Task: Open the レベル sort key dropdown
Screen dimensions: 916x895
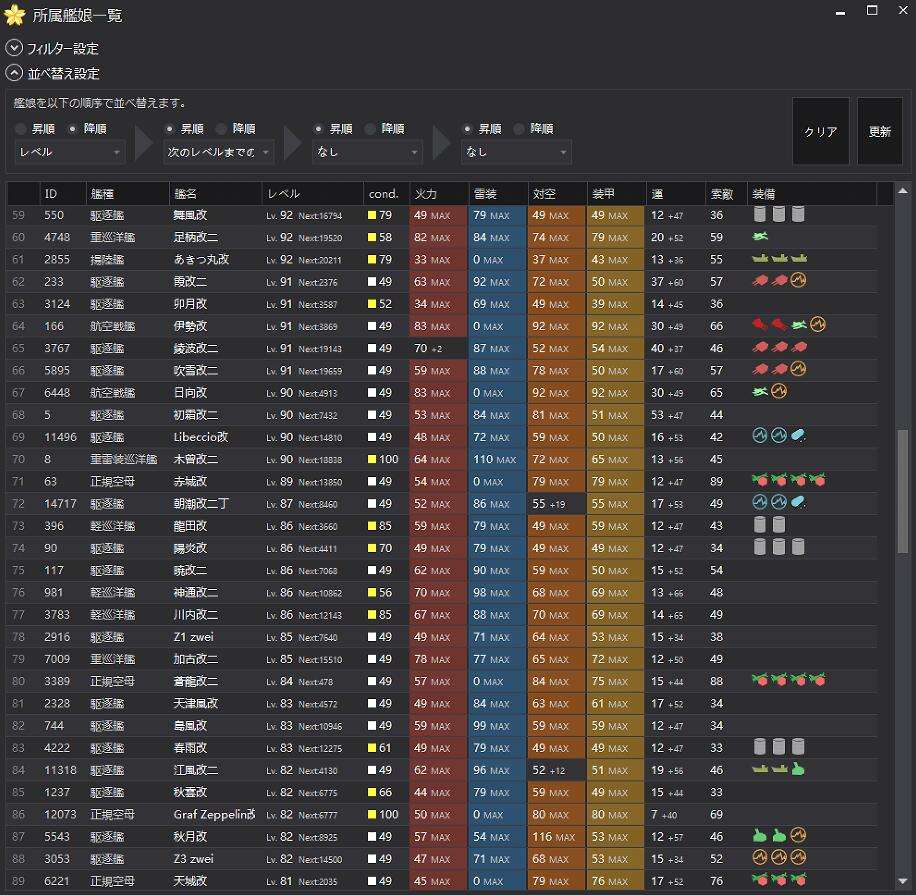Action: (70, 152)
